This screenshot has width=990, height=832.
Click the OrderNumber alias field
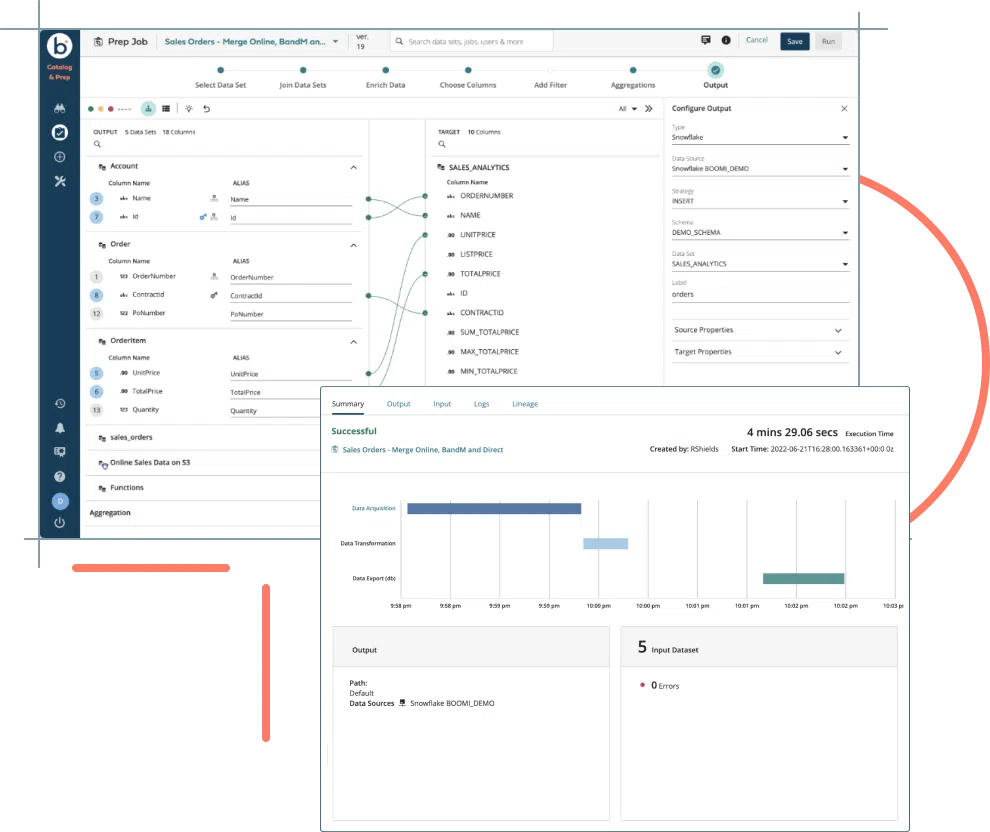tap(290, 277)
